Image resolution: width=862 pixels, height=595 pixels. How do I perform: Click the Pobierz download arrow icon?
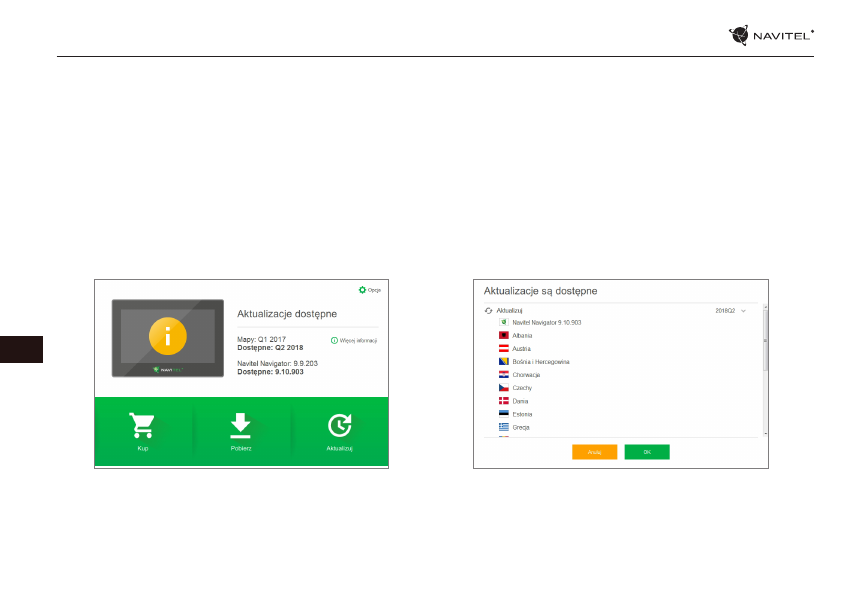[x=240, y=425]
